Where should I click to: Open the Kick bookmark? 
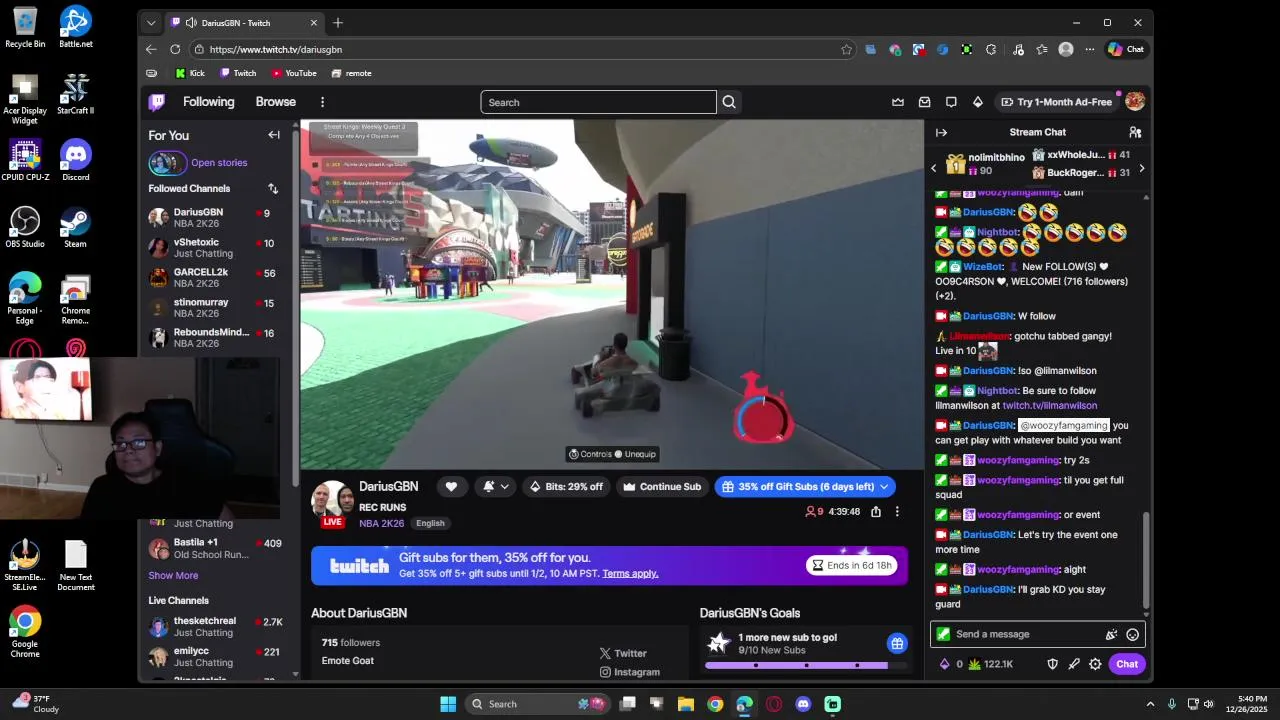coord(189,73)
